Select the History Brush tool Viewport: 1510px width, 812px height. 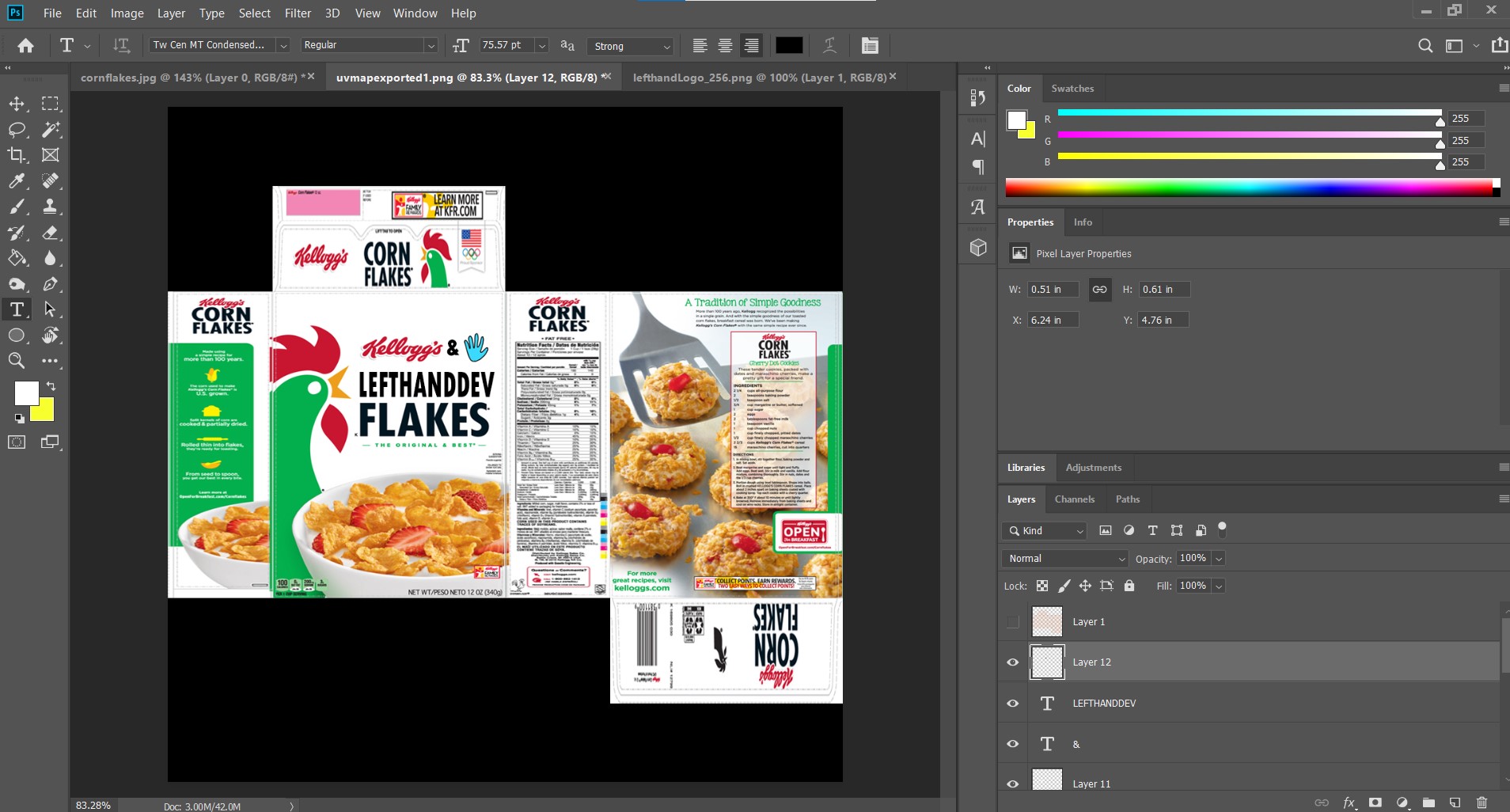point(17,233)
